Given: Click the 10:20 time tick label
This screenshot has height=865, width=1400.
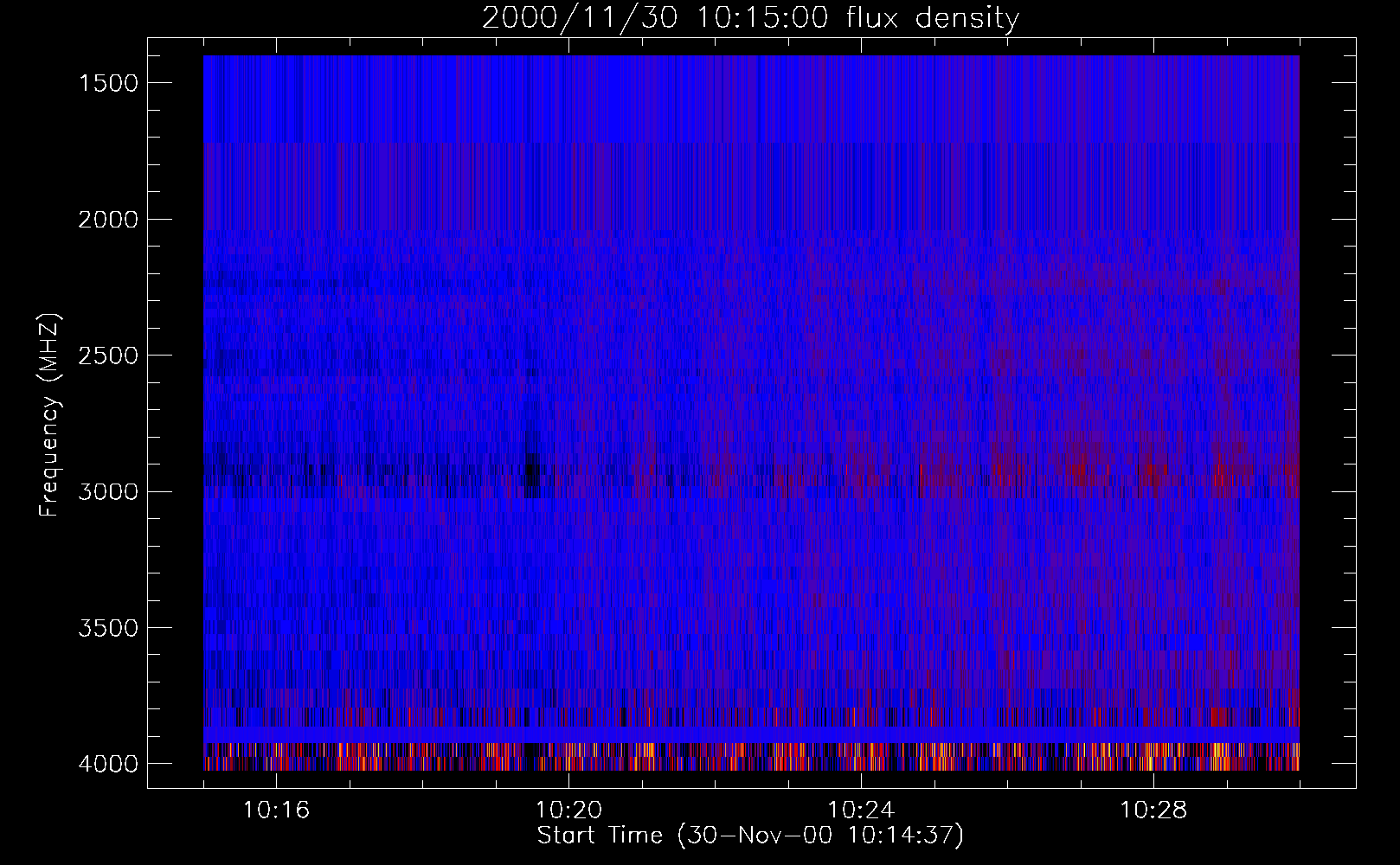Looking at the screenshot, I should coord(568,811).
